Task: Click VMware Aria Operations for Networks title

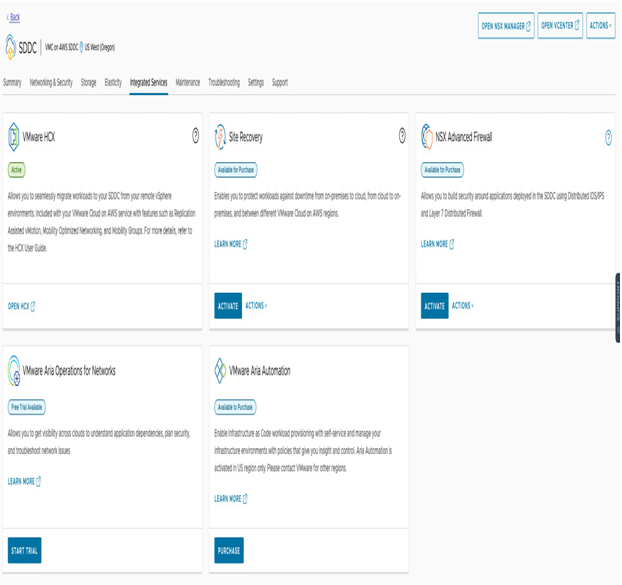Action: coord(69,371)
